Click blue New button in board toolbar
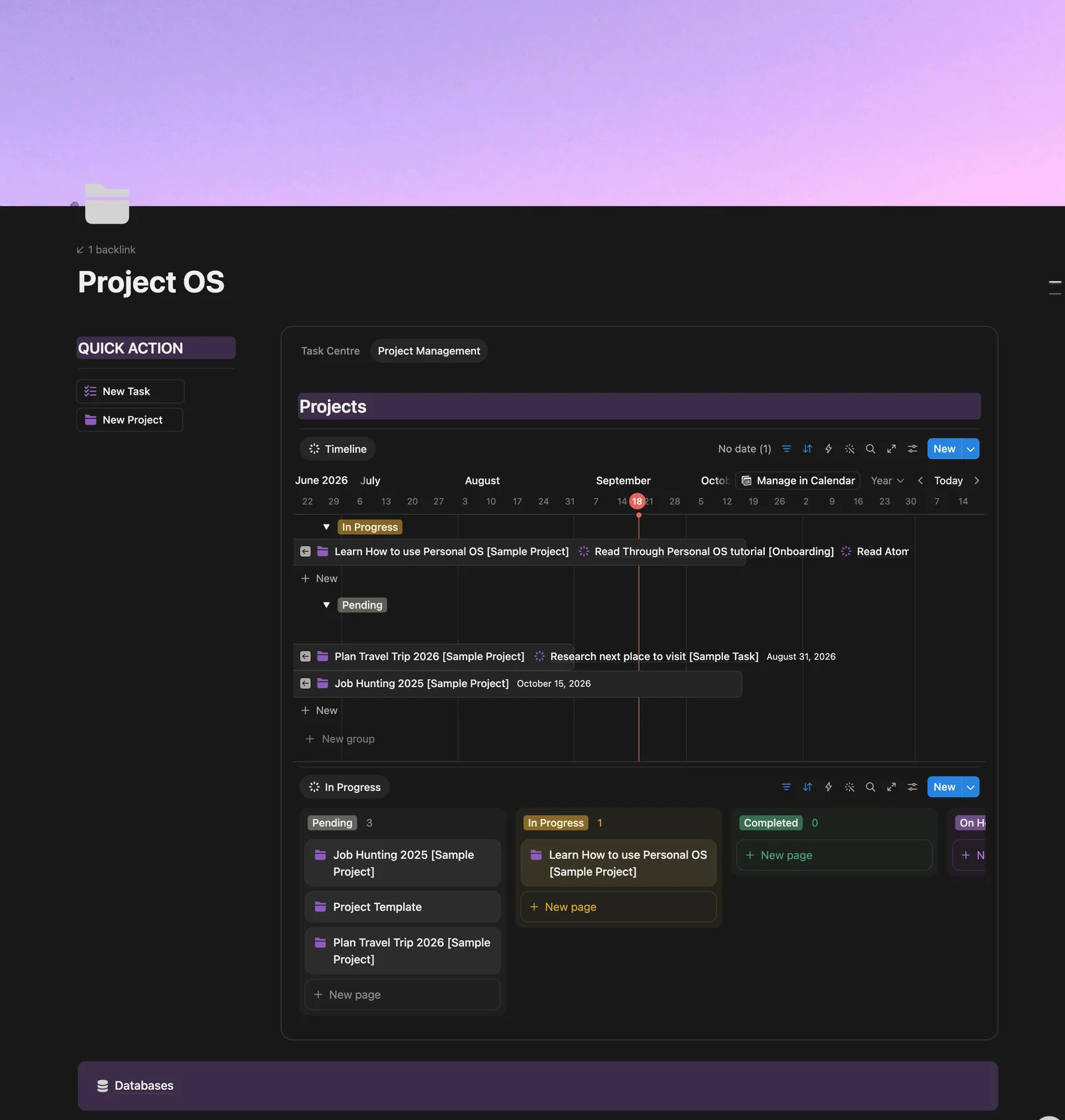The width and height of the screenshot is (1065, 1120). click(944, 787)
